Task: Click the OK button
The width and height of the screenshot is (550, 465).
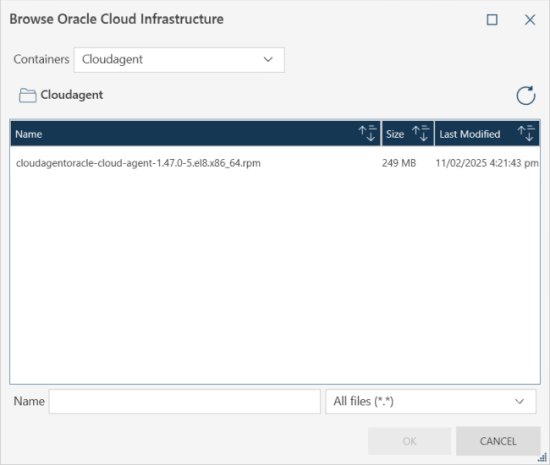Action: [409, 441]
